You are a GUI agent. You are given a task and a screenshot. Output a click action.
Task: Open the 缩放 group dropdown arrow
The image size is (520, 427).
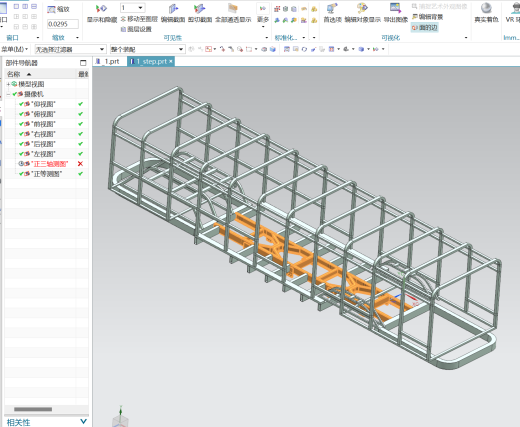77,38
